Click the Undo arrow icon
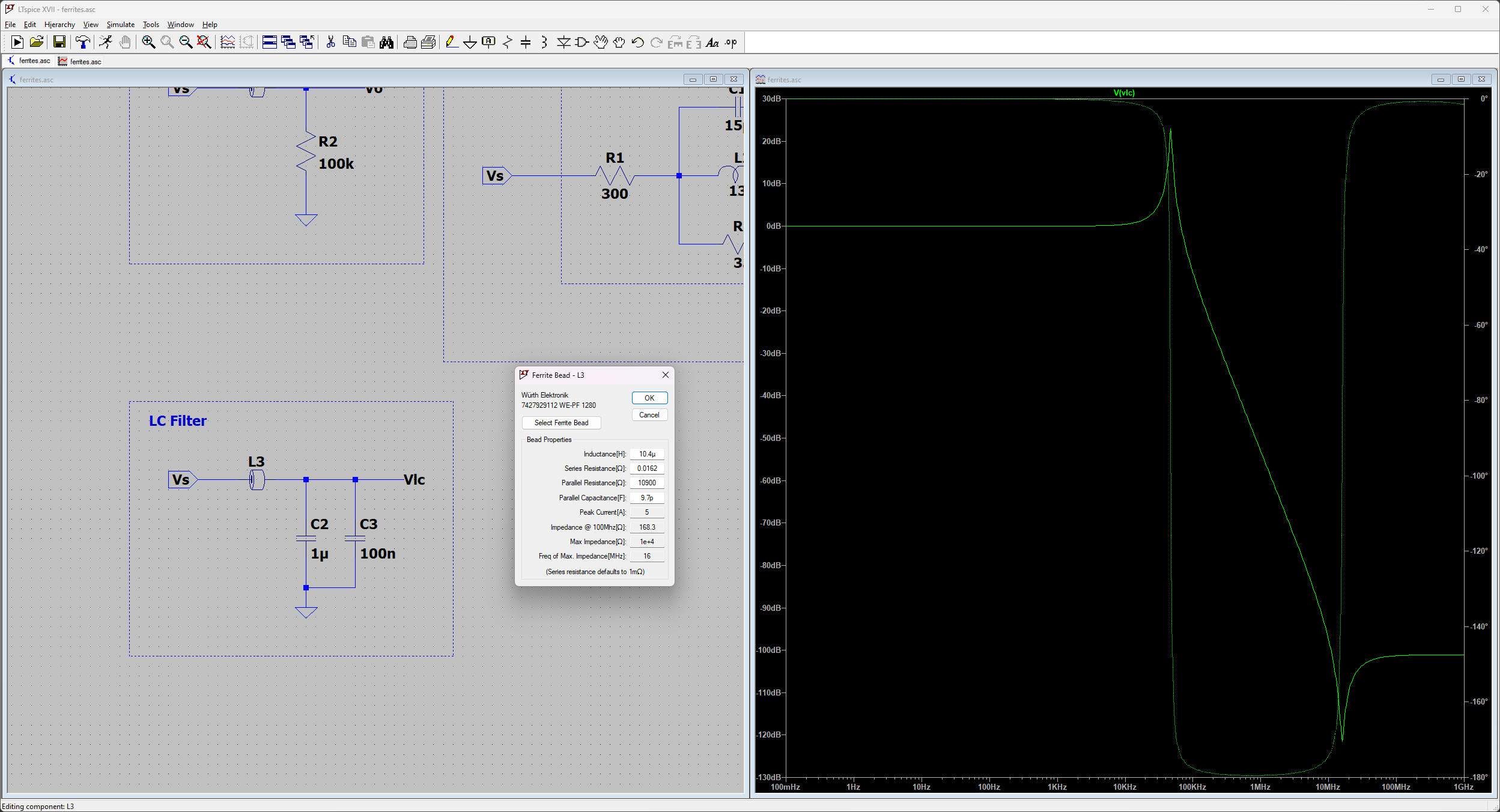 coord(638,42)
